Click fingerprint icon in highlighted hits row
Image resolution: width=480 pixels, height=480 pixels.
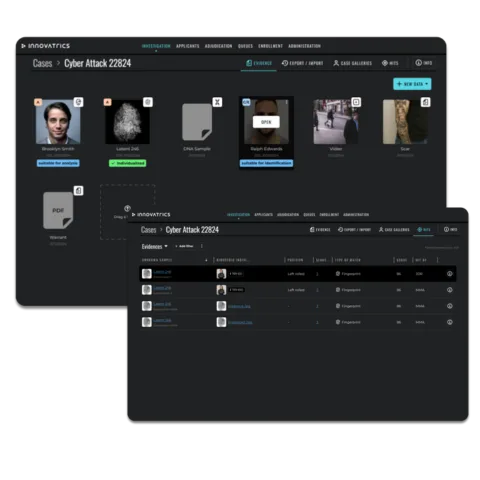pos(338,274)
